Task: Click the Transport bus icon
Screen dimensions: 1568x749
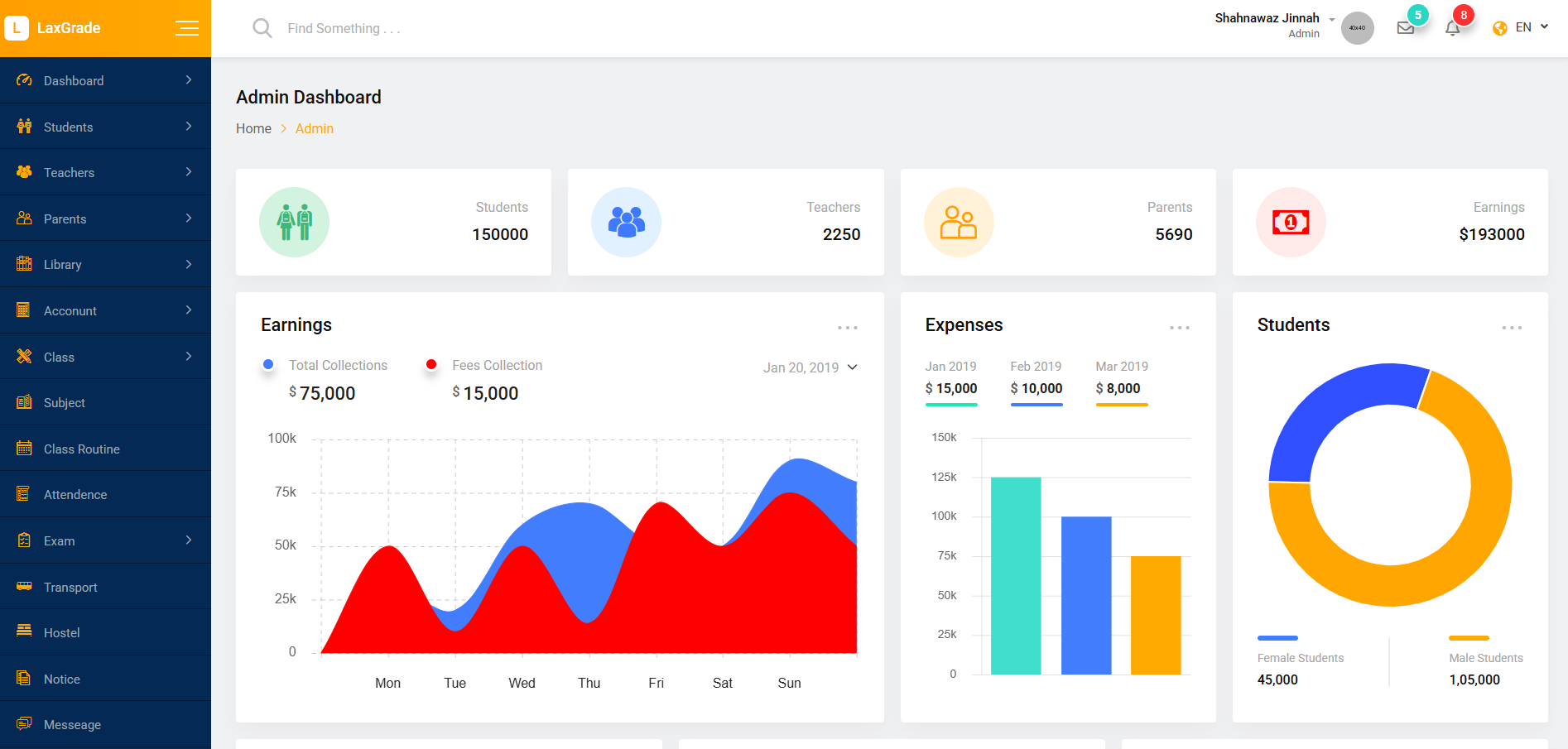Action: (x=23, y=587)
